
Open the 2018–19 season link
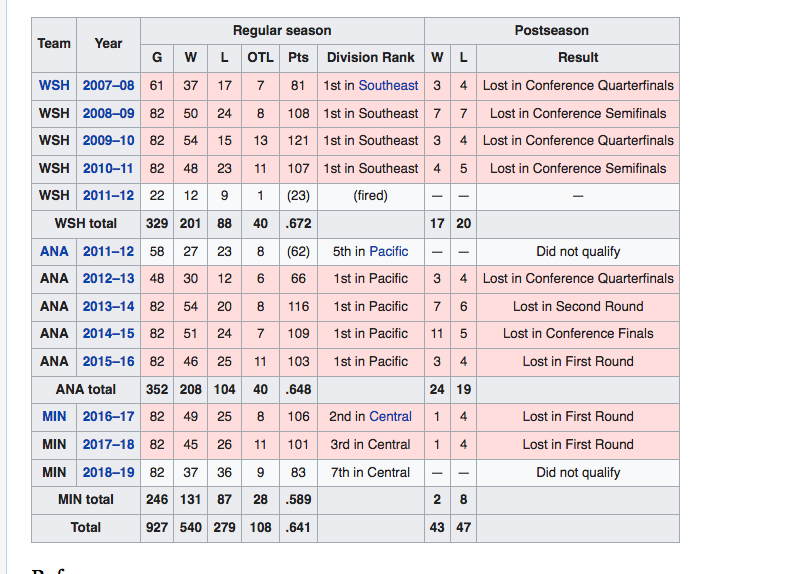pos(108,472)
